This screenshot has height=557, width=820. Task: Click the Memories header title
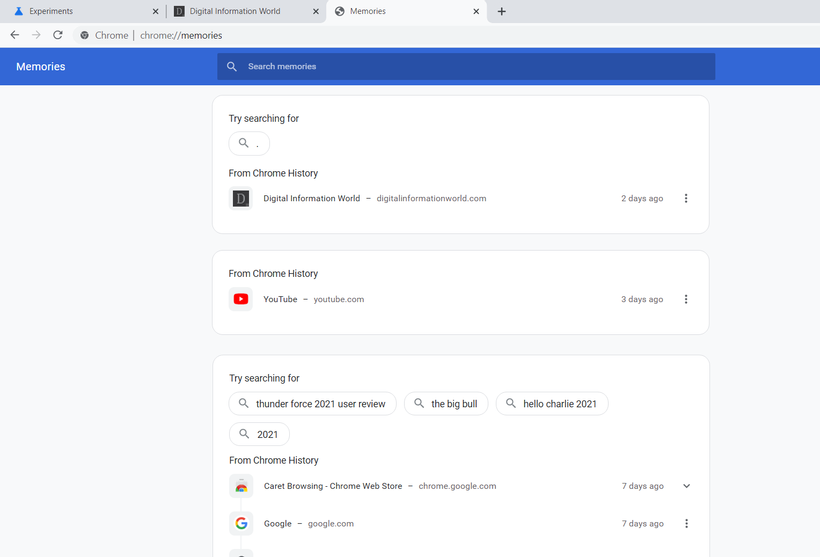pos(41,66)
